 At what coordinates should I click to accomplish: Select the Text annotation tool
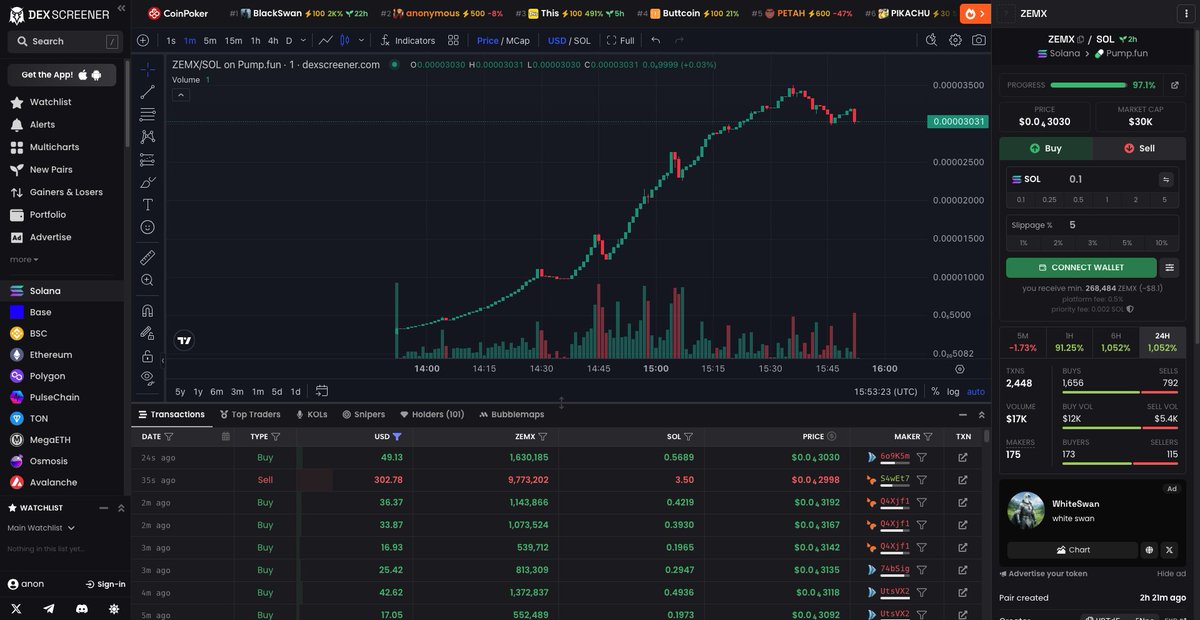click(x=148, y=204)
